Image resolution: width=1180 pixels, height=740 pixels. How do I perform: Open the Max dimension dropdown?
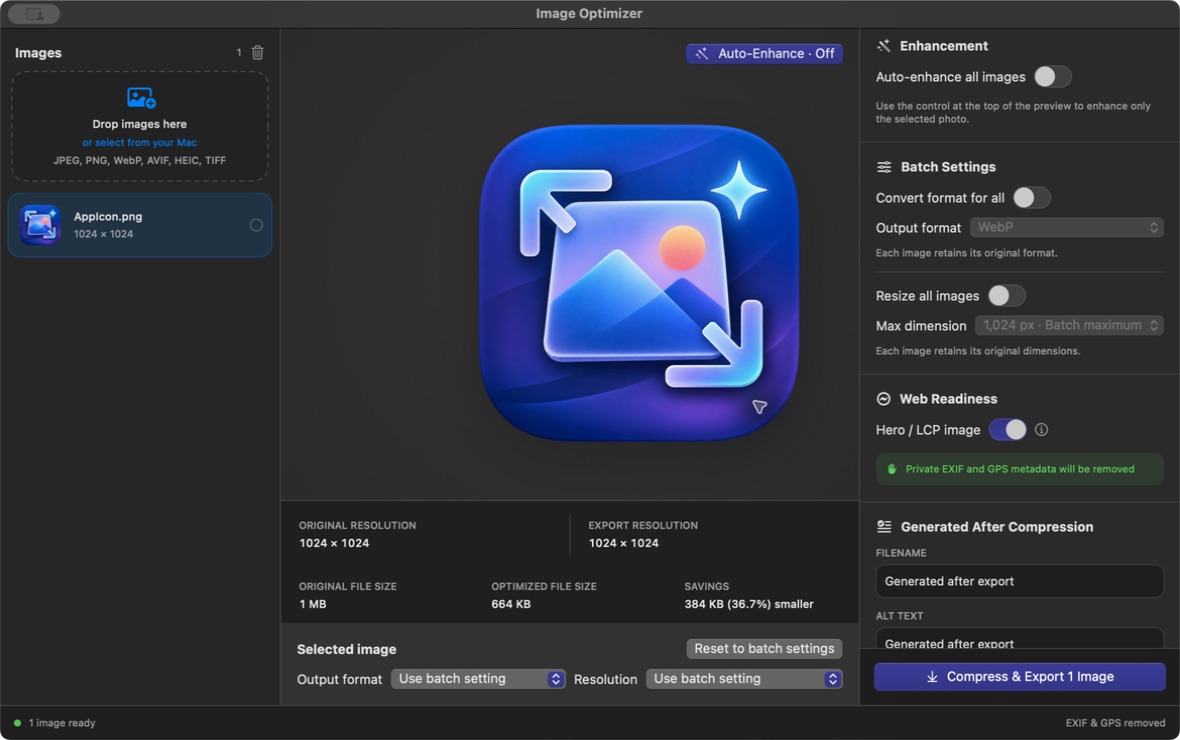pos(1069,325)
